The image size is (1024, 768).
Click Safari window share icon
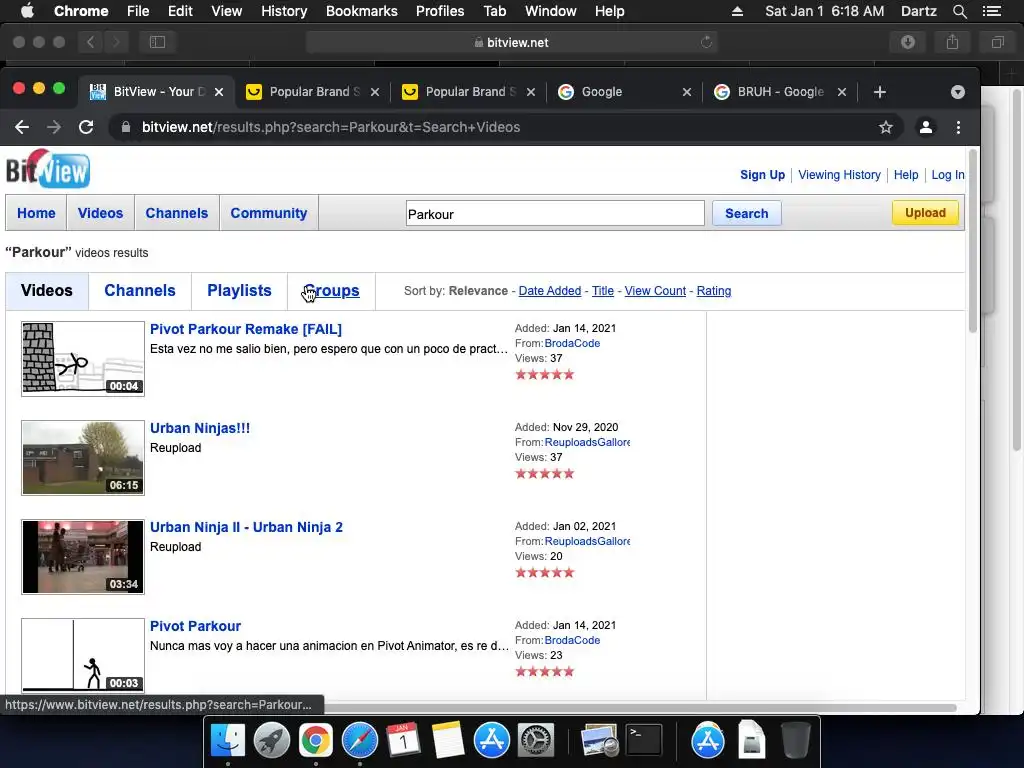952,42
